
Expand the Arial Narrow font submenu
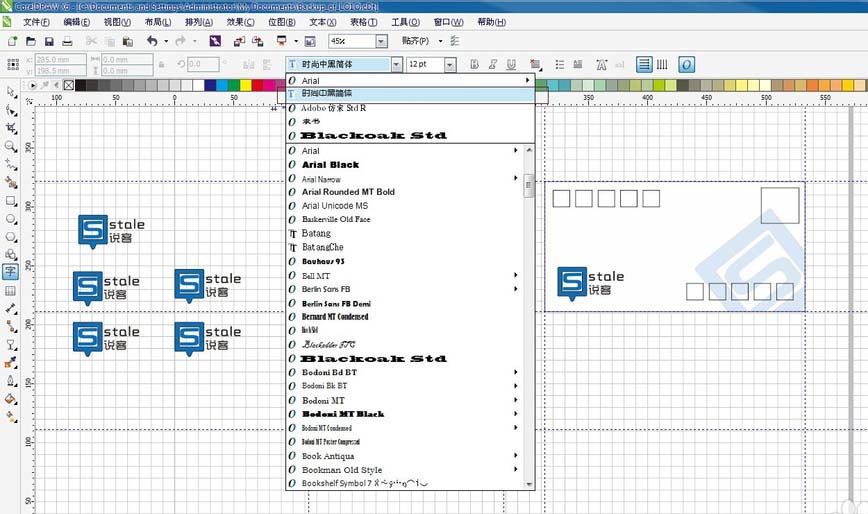515,178
